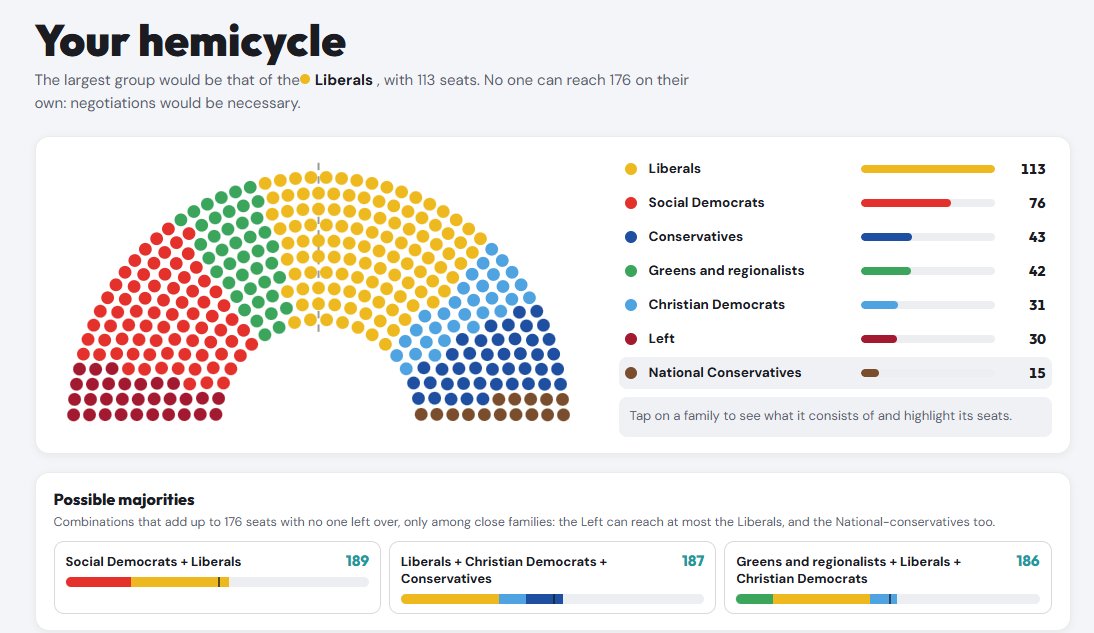The image size is (1094, 633).
Task: Click the dashed center line of hemicycle
Action: click(x=318, y=248)
